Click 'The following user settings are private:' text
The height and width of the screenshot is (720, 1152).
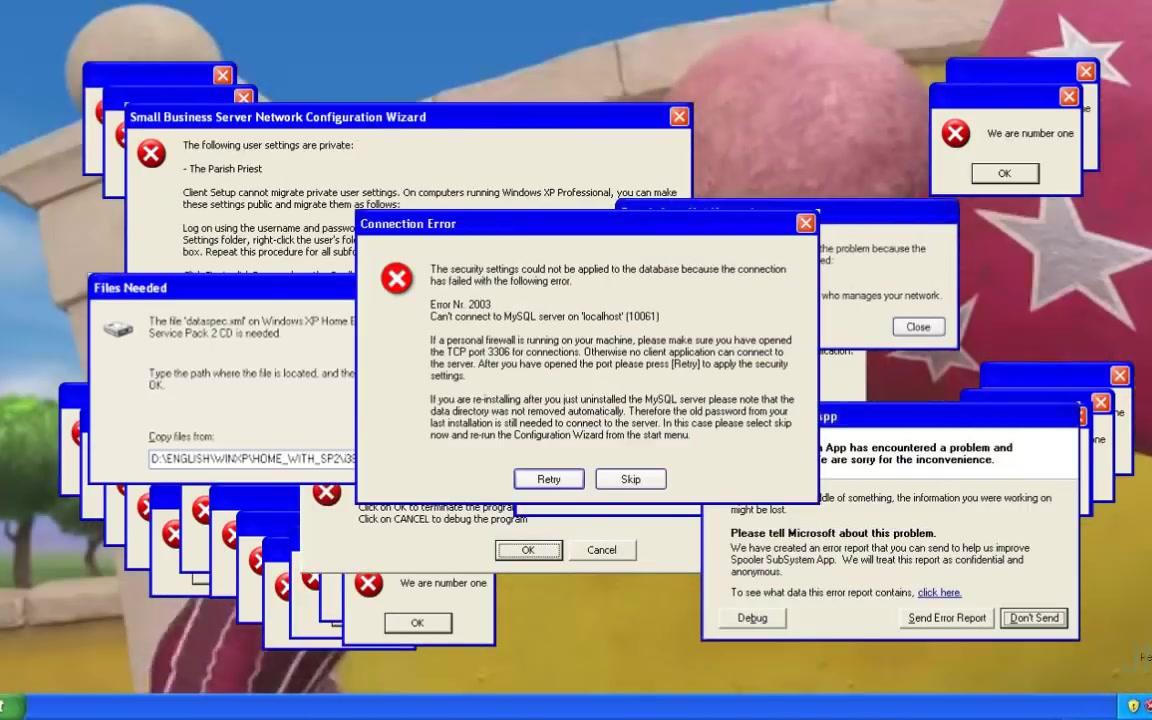pos(268,145)
